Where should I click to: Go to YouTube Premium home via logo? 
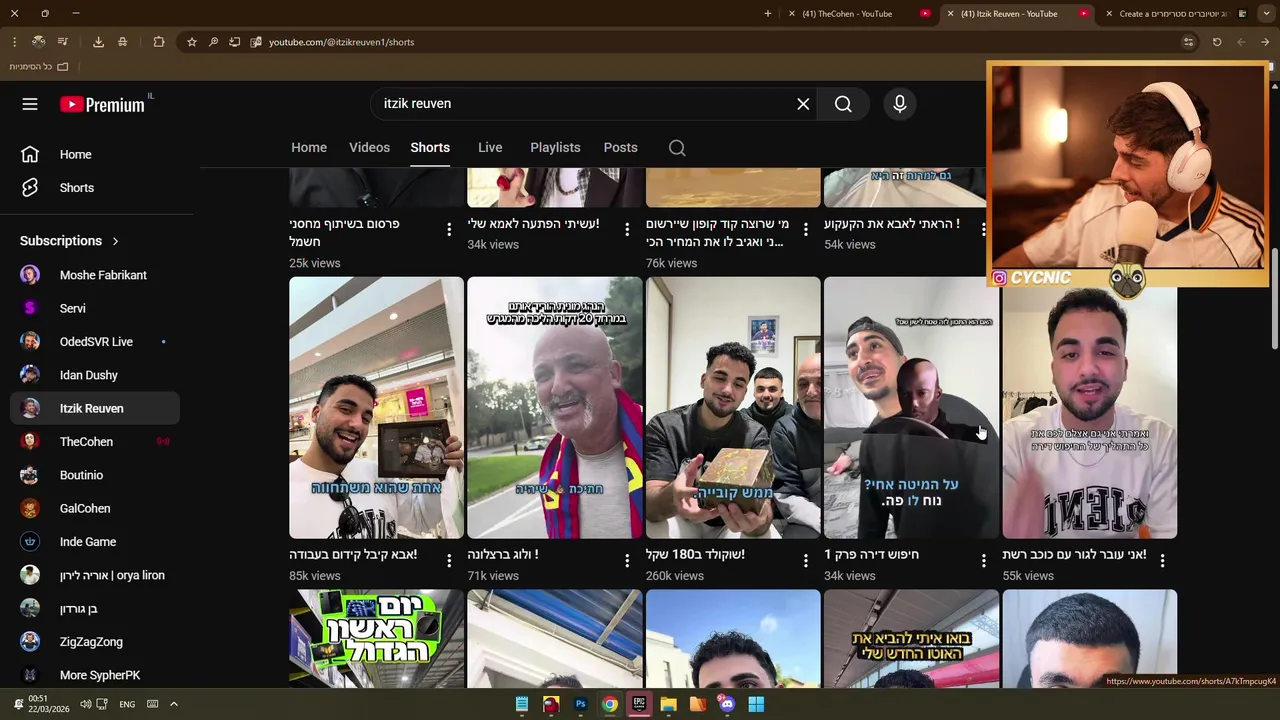102,104
